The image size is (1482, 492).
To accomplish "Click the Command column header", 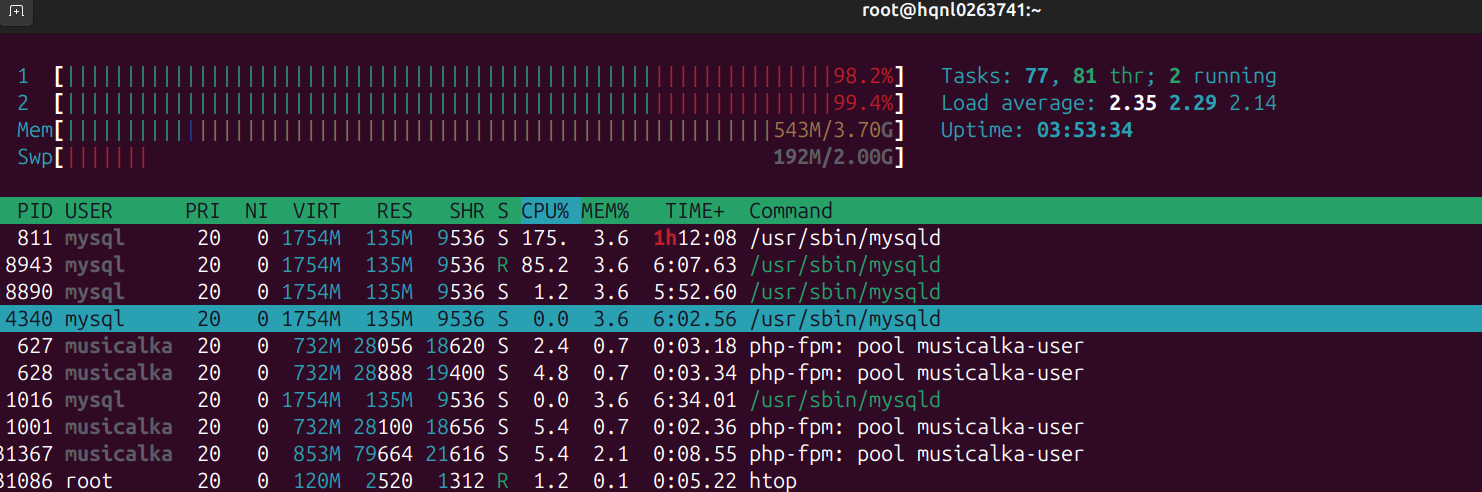I will (x=790, y=211).
